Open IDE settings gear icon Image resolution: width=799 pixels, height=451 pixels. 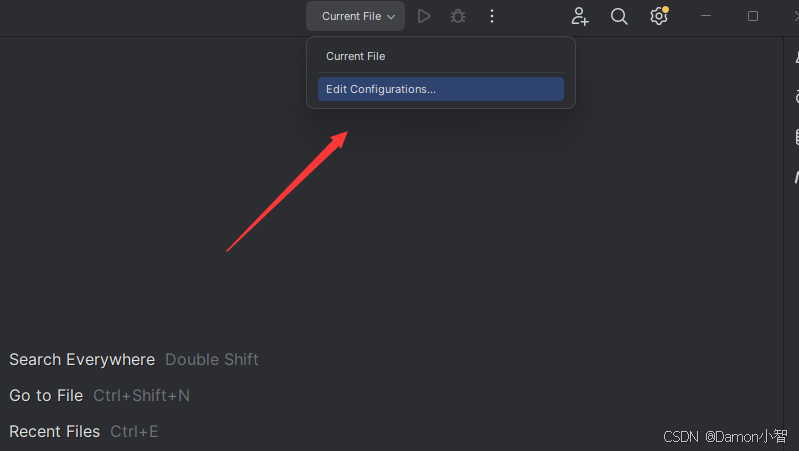[659, 16]
